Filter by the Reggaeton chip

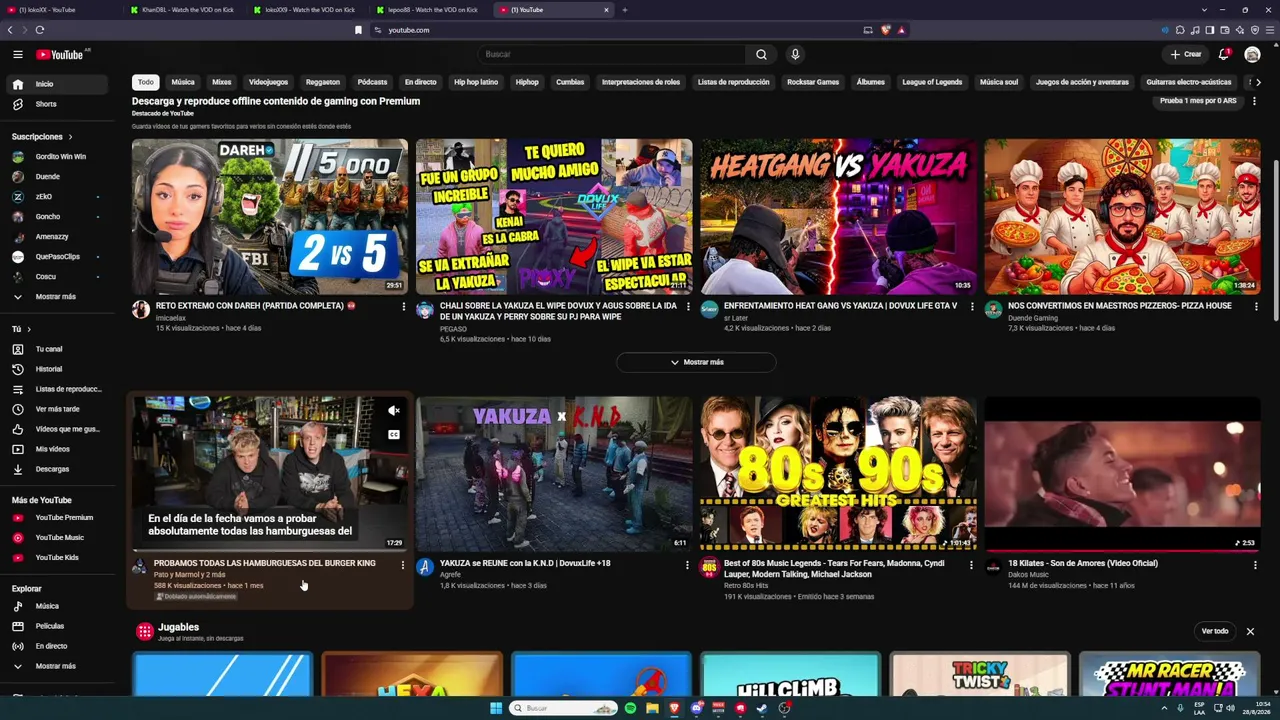(x=323, y=82)
